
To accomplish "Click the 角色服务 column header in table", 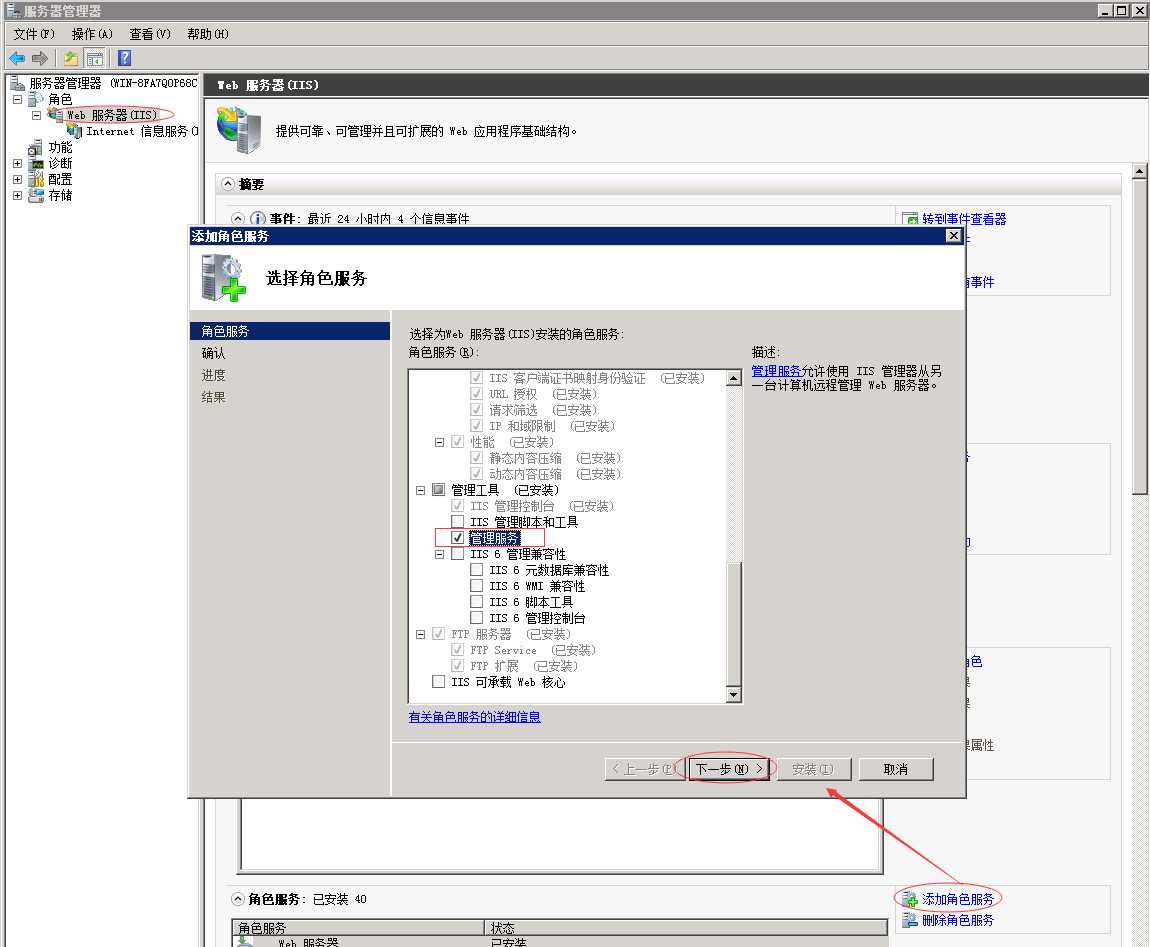I will point(359,928).
